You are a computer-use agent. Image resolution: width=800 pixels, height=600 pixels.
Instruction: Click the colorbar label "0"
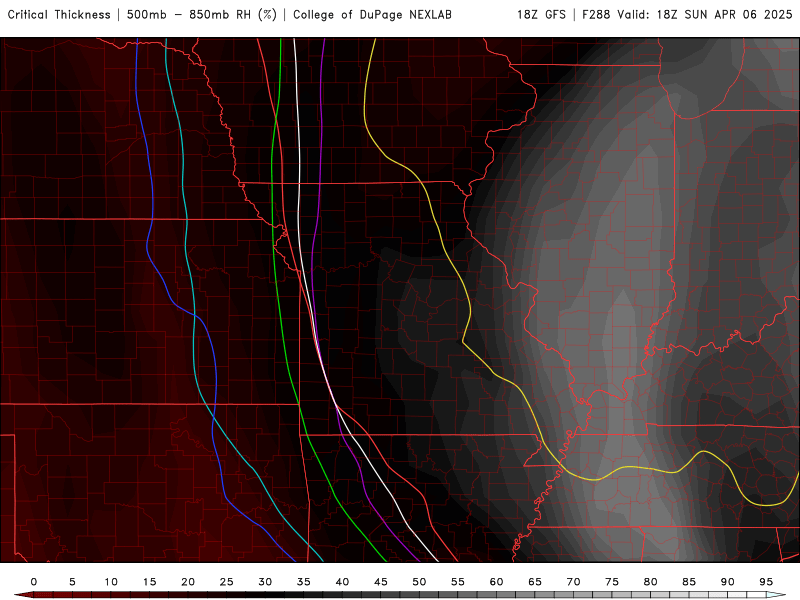pyautogui.click(x=34, y=582)
